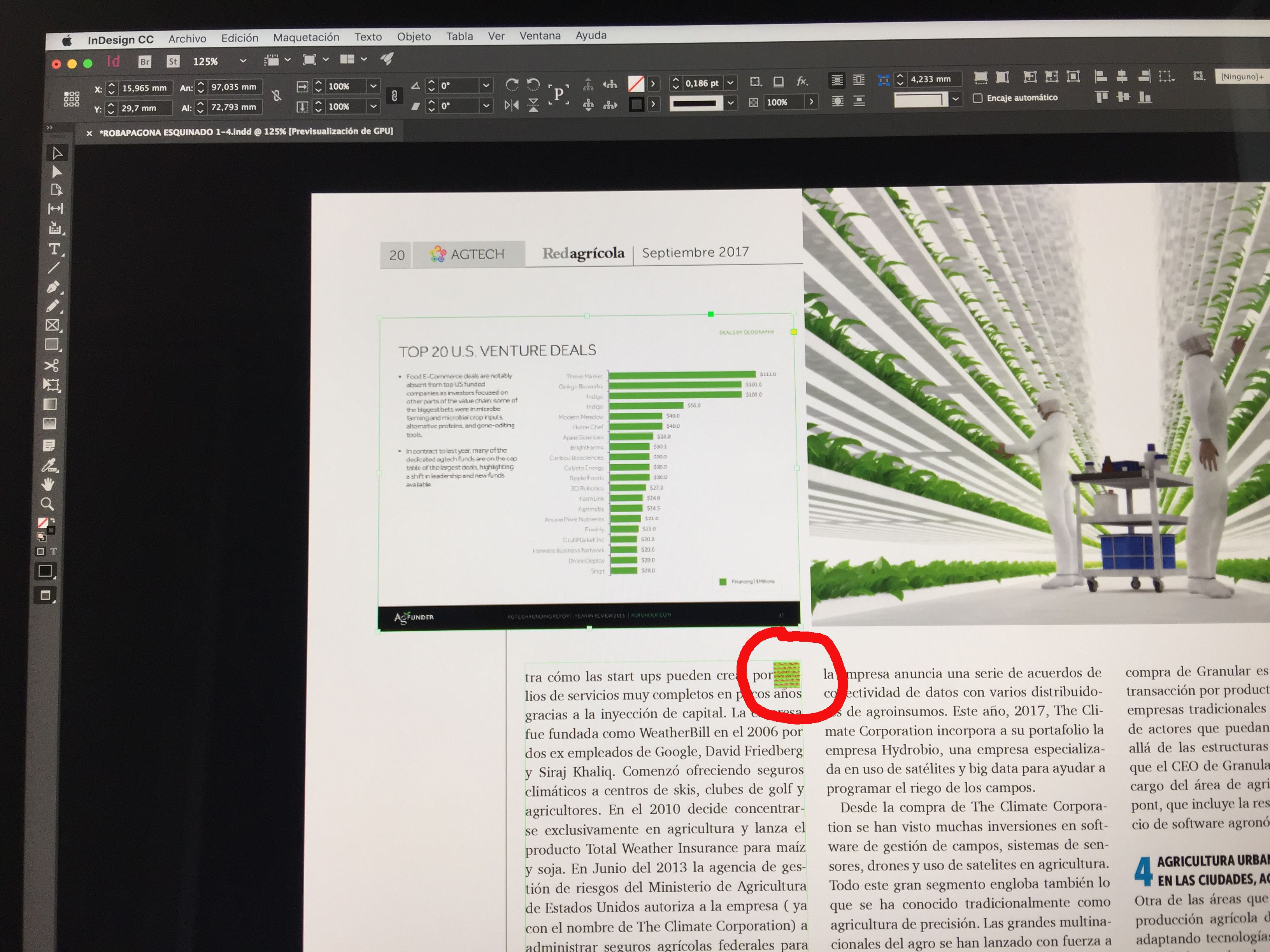
Task: Open the Ventana menu
Action: tap(540, 35)
